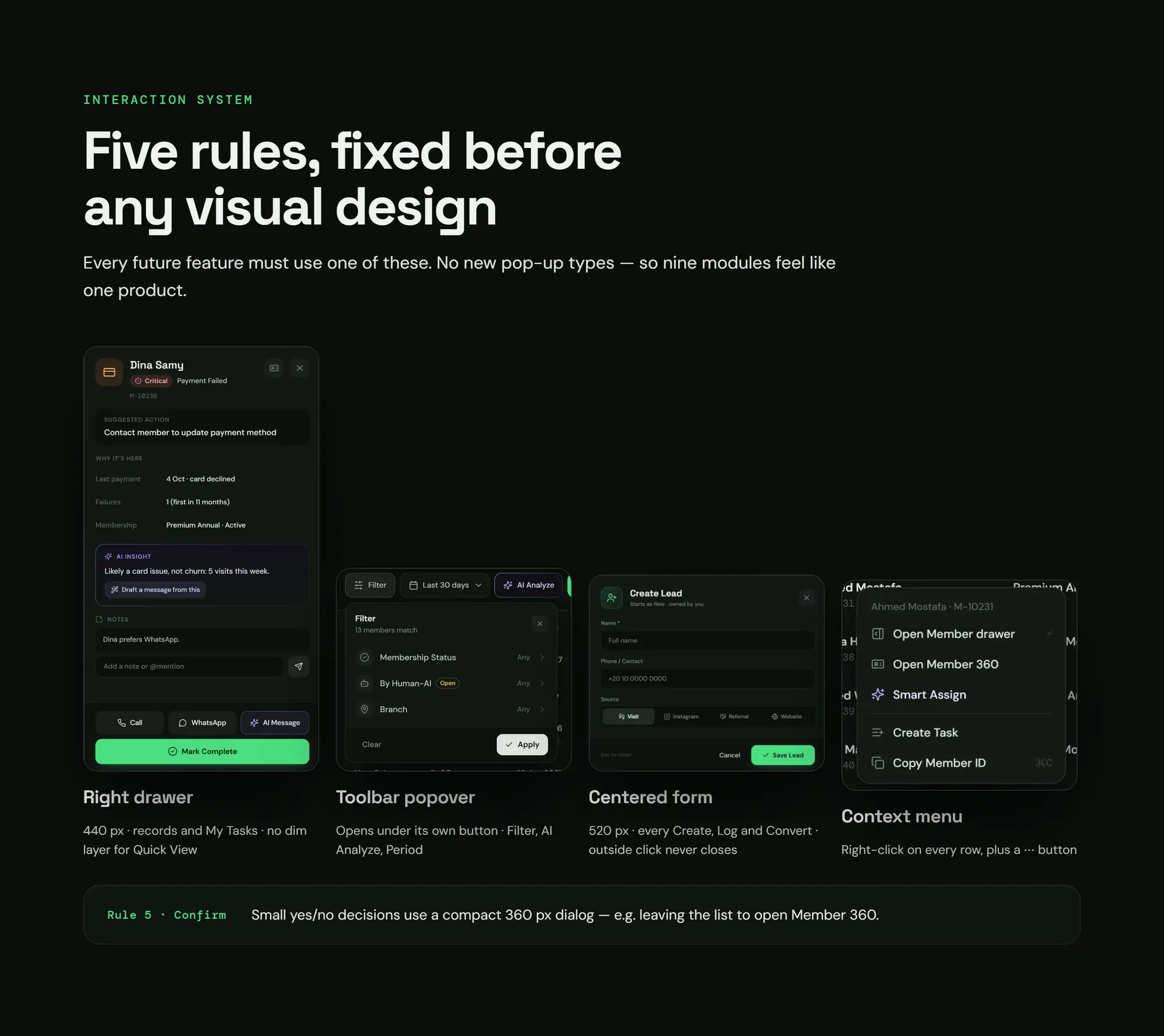This screenshot has height=1036, width=1164.
Task: Click the Full name input field
Action: click(707, 640)
